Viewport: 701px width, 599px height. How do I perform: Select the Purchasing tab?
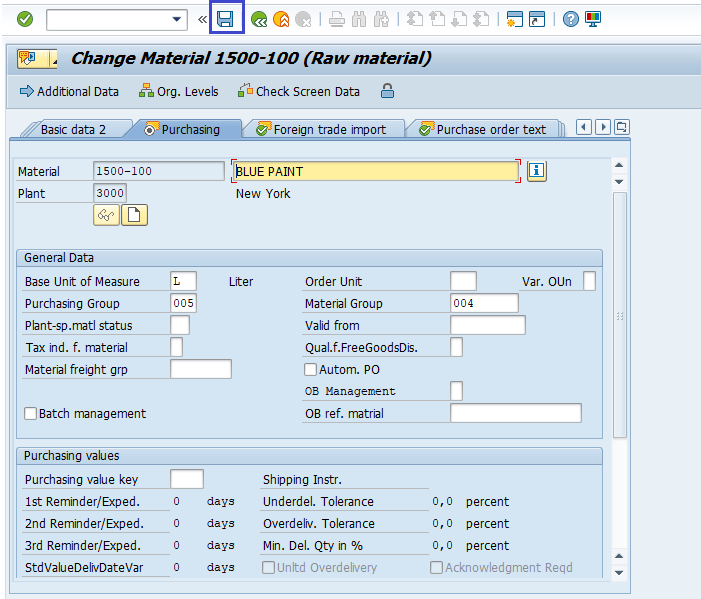tap(182, 130)
